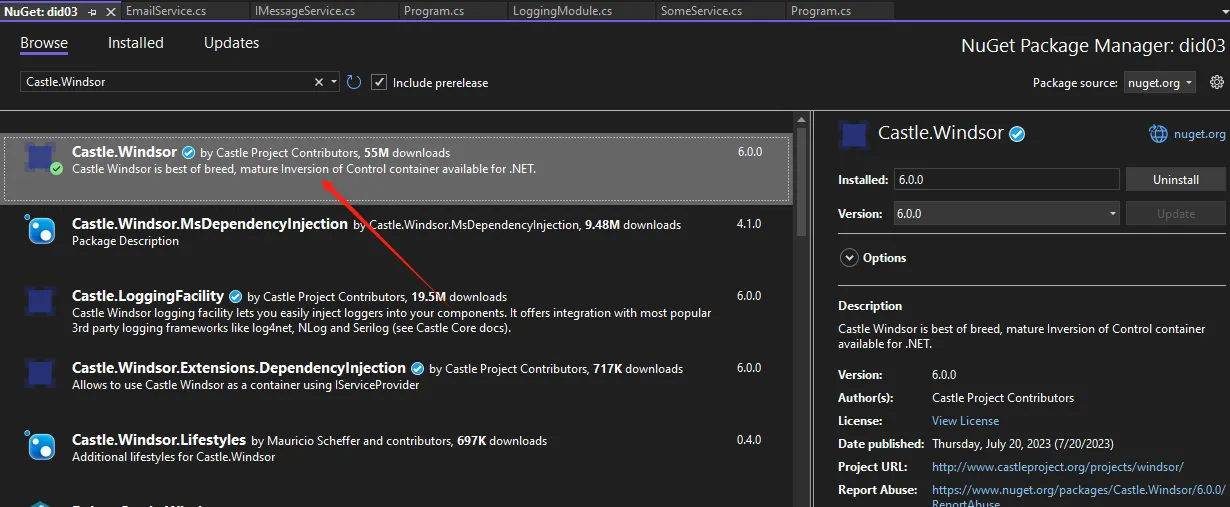Click verified badge beside Castle.Windsor.Extensions.DependencyInjection
The height and width of the screenshot is (507, 1230).
point(417,369)
